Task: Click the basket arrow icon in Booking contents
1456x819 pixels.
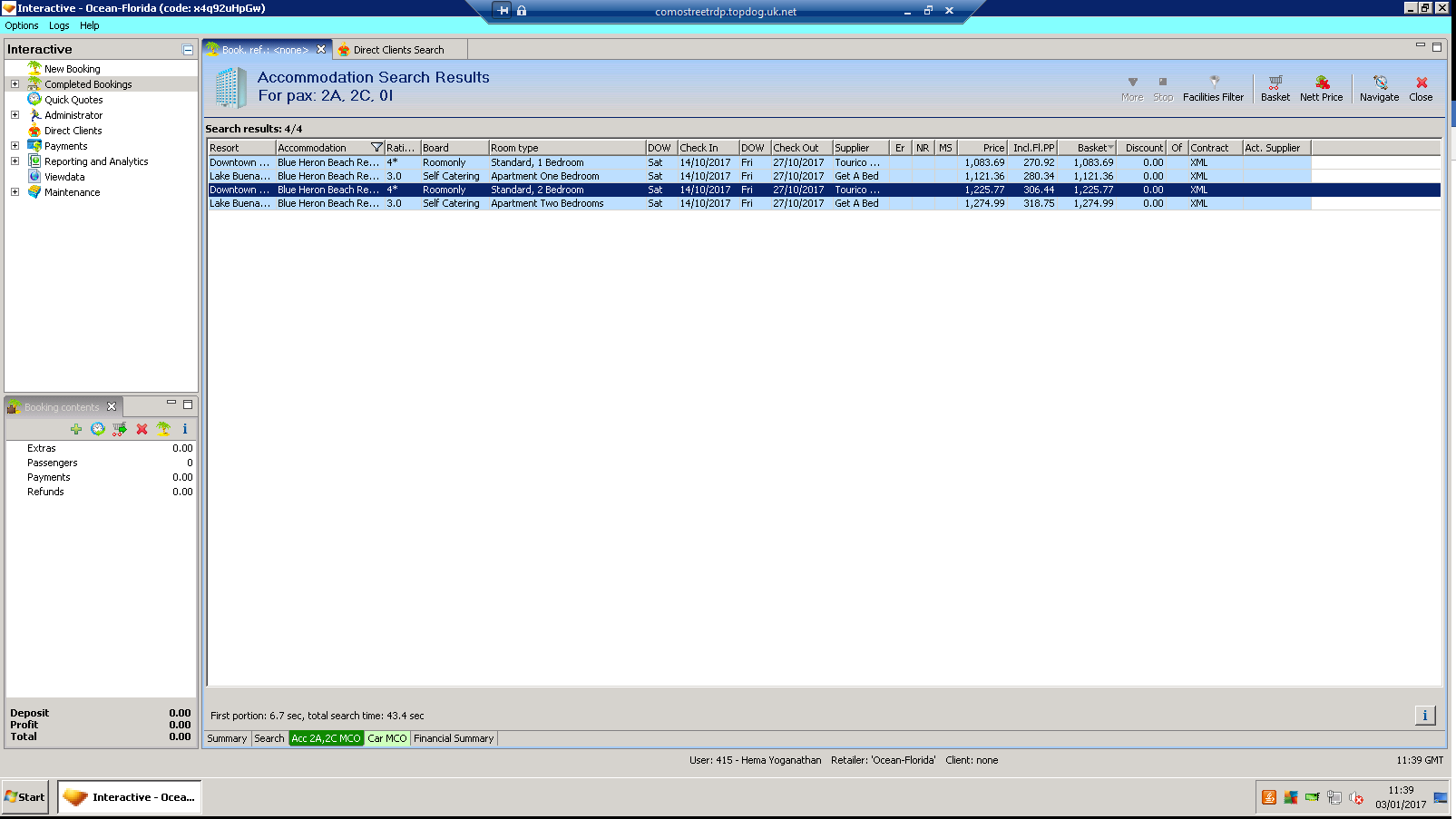Action: click(x=120, y=429)
